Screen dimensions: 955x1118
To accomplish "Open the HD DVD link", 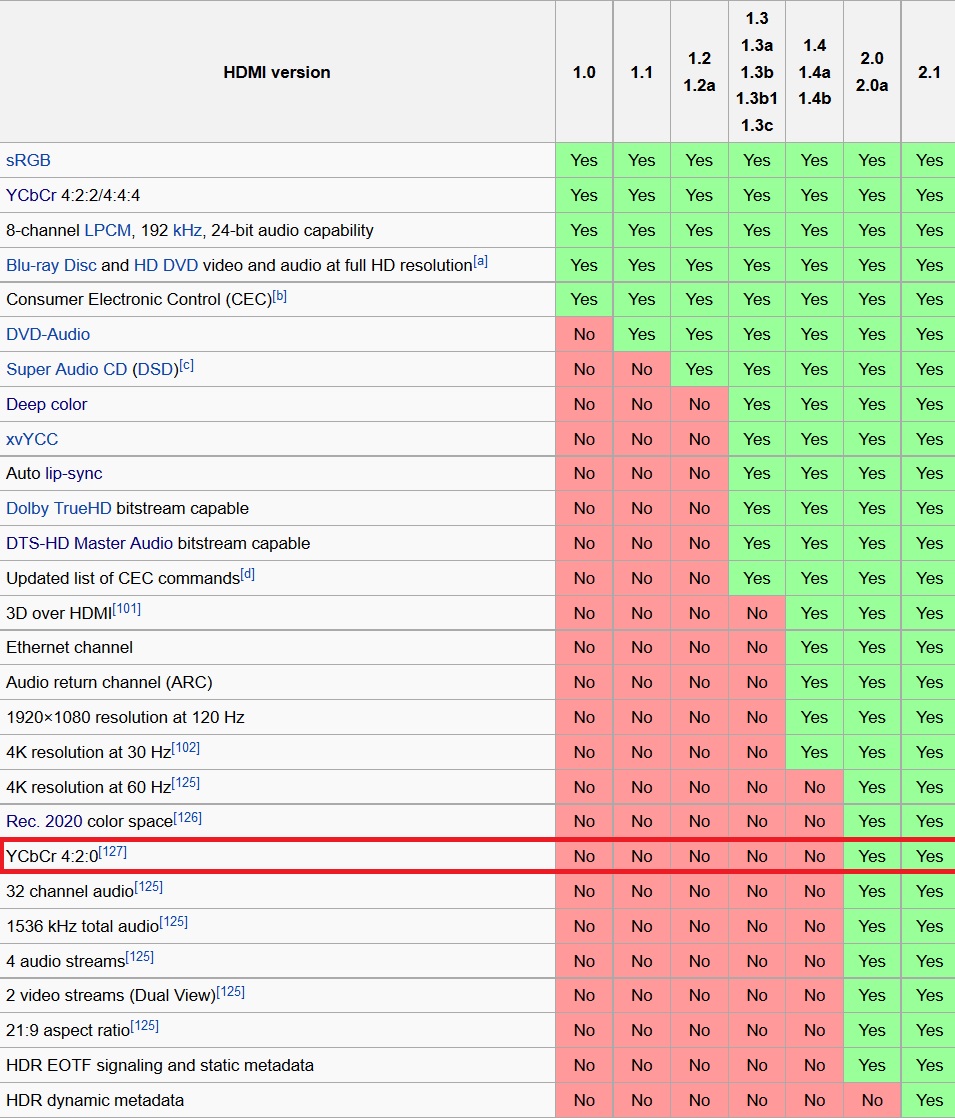I will tap(166, 265).
